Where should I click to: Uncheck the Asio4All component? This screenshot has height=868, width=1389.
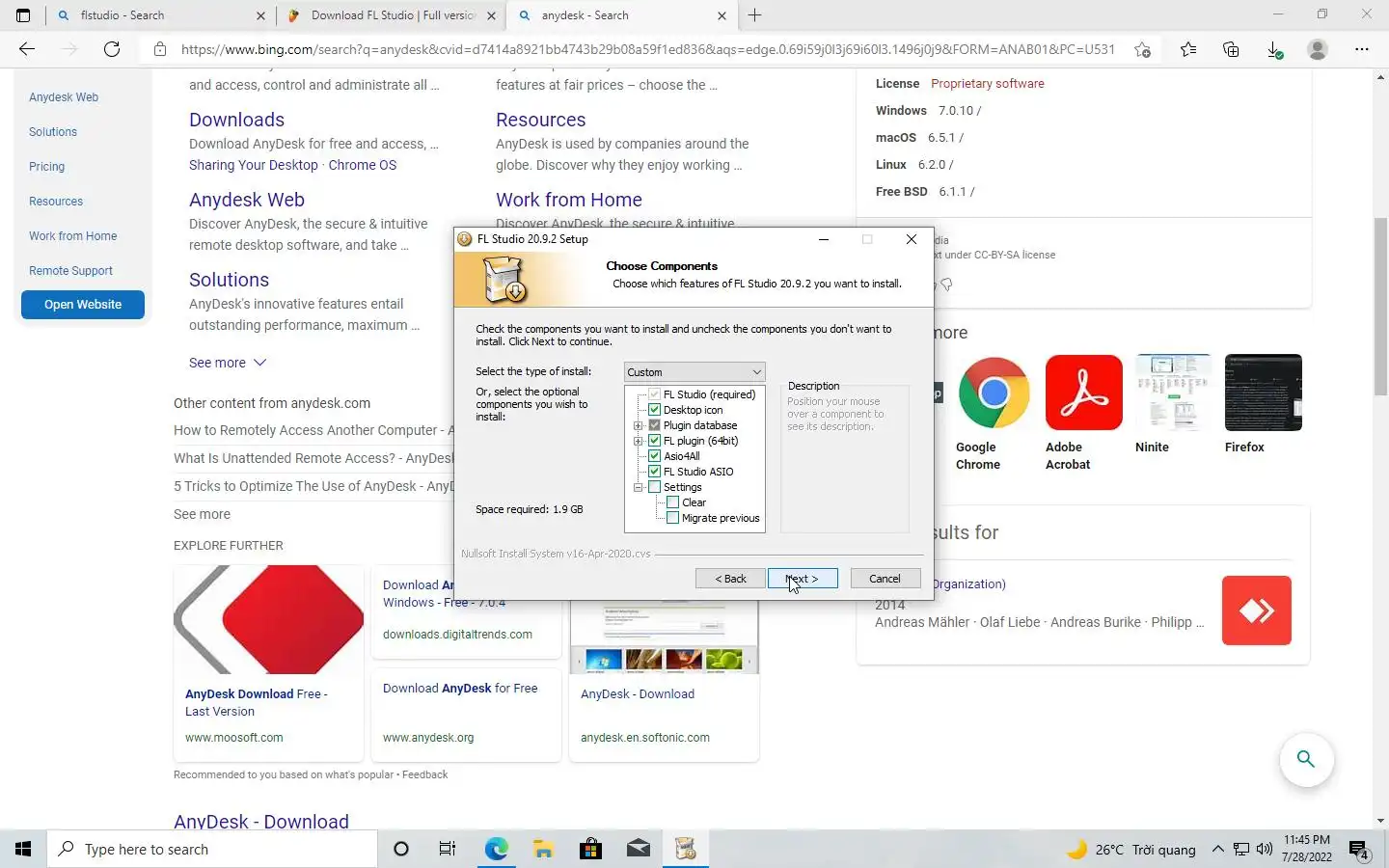coord(655,456)
